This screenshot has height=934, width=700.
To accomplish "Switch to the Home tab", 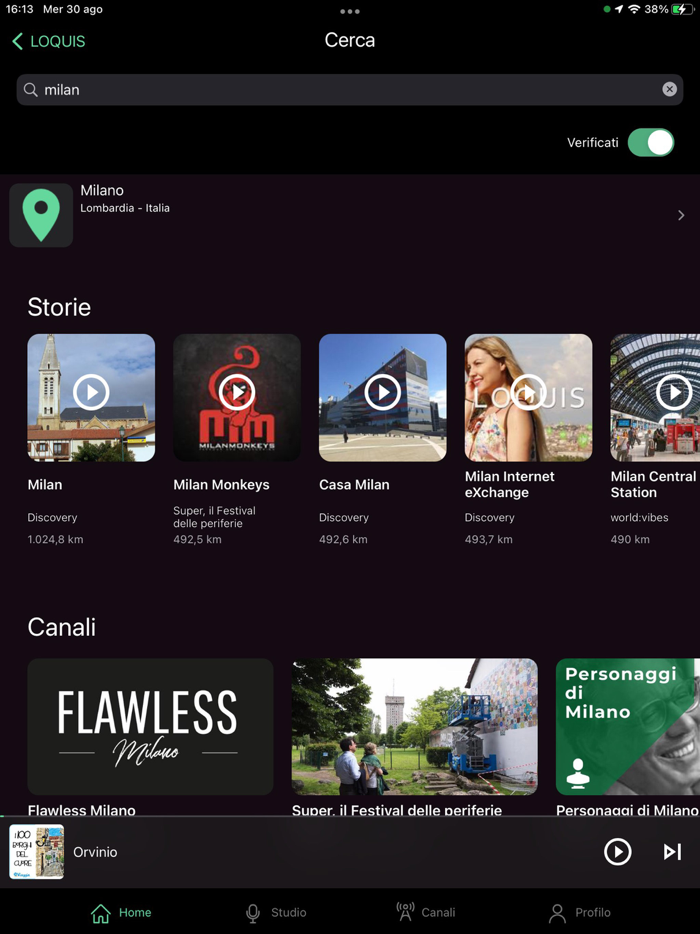I will [121, 913].
